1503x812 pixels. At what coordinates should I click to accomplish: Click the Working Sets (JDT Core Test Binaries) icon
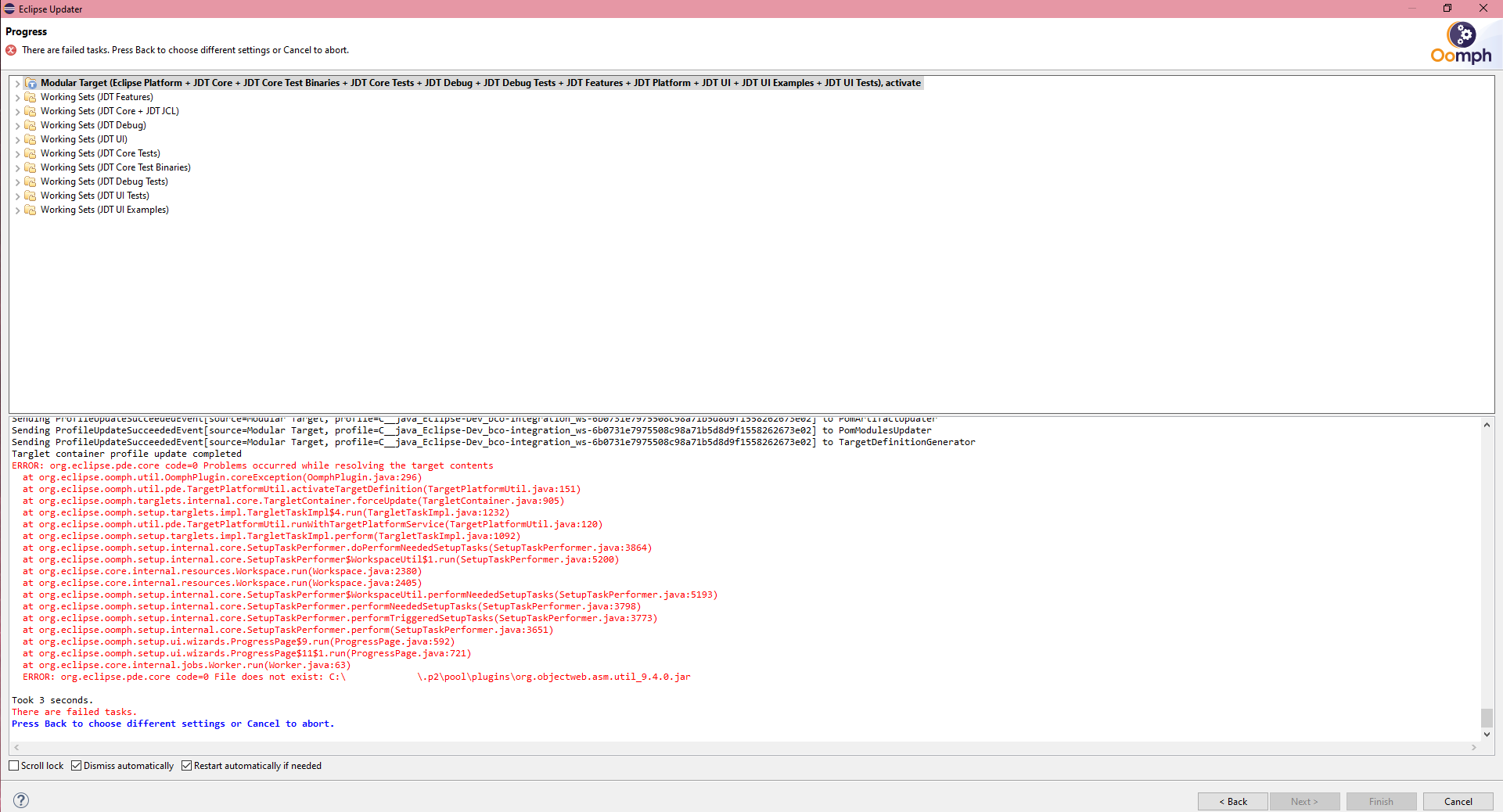pyautogui.click(x=31, y=167)
